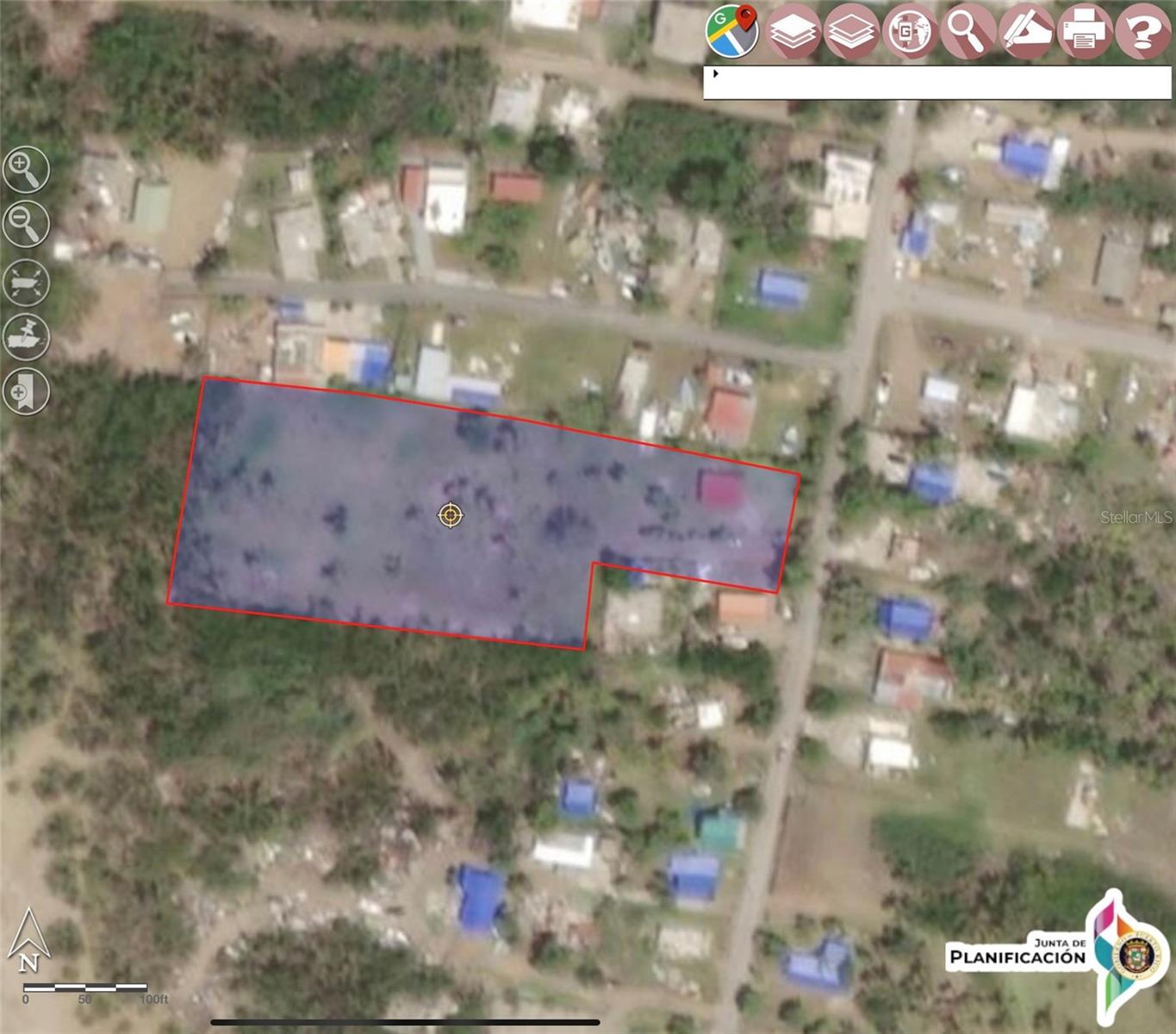Click the pushpin on island icon
Viewport: 1176px width, 1034px height.
pos(26,336)
